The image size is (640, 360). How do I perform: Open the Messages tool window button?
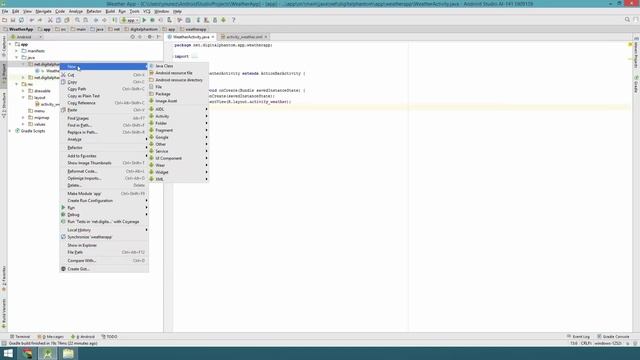[x=51, y=337]
